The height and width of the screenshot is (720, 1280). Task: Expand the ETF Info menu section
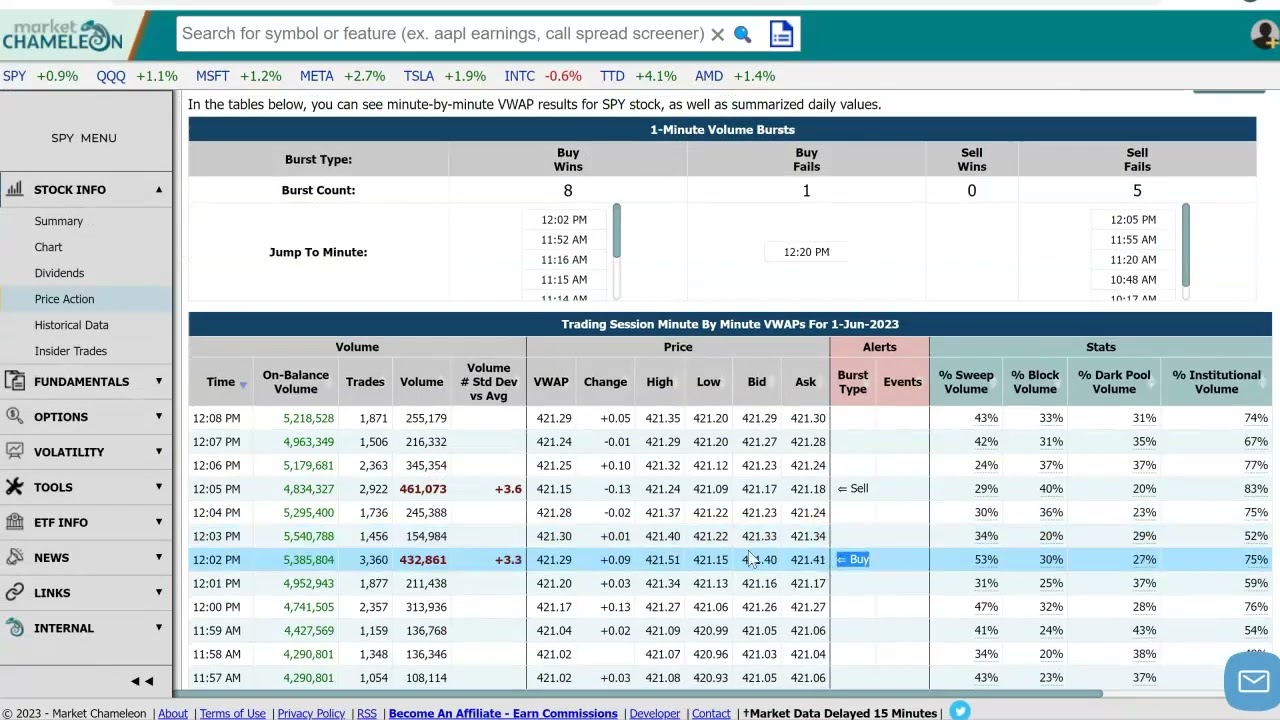pos(158,522)
